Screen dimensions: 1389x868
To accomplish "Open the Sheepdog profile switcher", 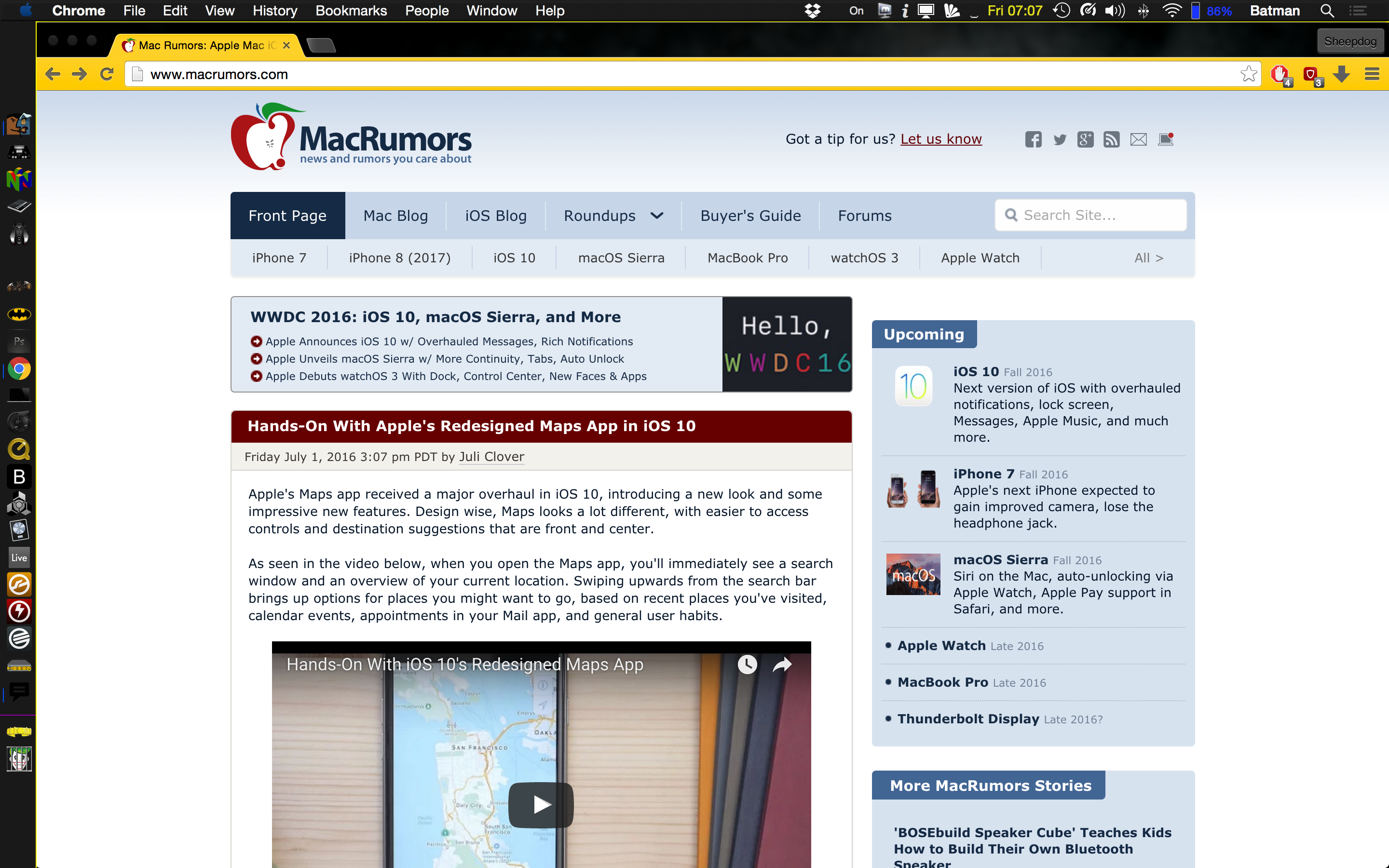I will pyautogui.click(x=1349, y=41).
